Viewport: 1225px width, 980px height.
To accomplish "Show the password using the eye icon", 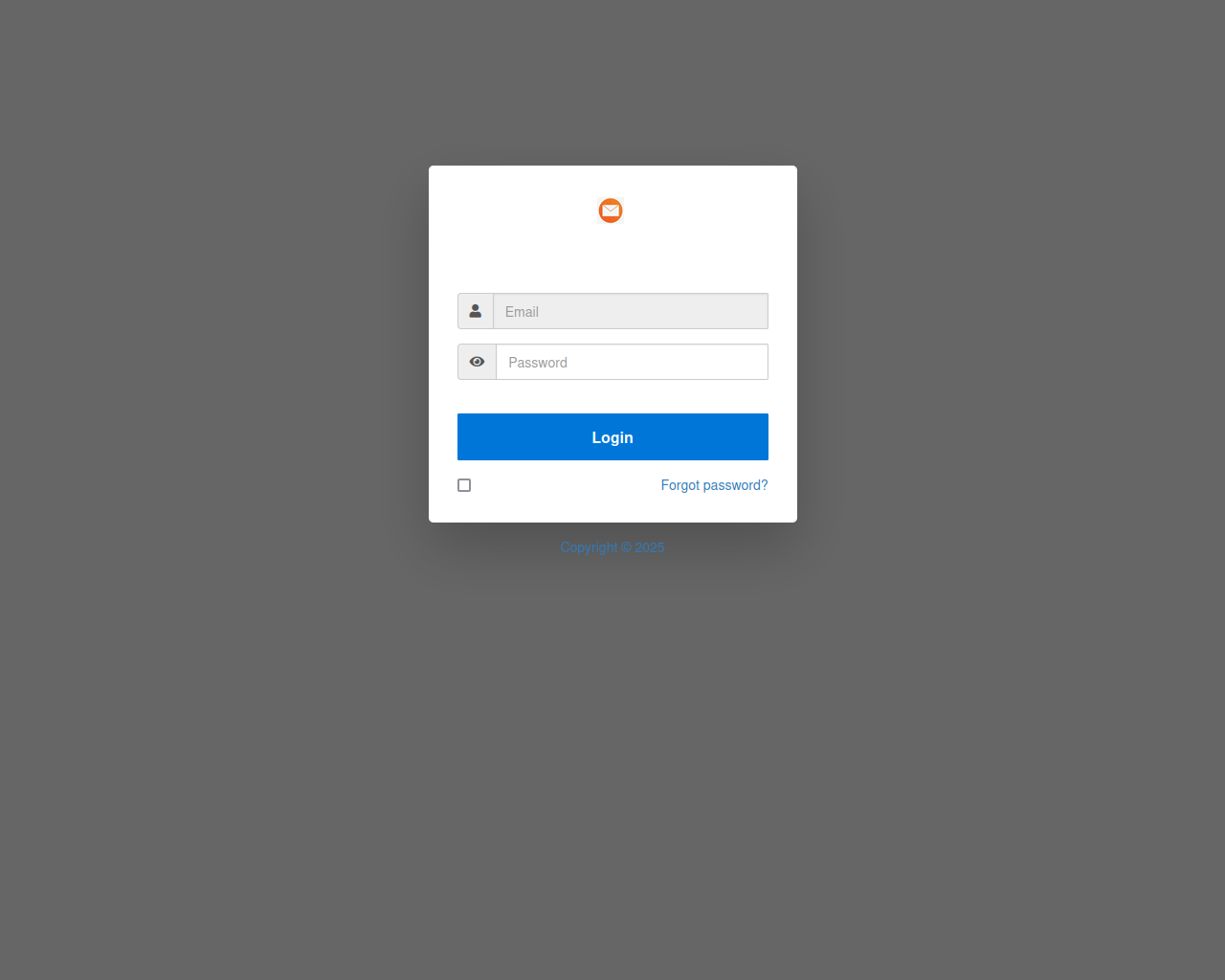I will pyautogui.click(x=477, y=362).
